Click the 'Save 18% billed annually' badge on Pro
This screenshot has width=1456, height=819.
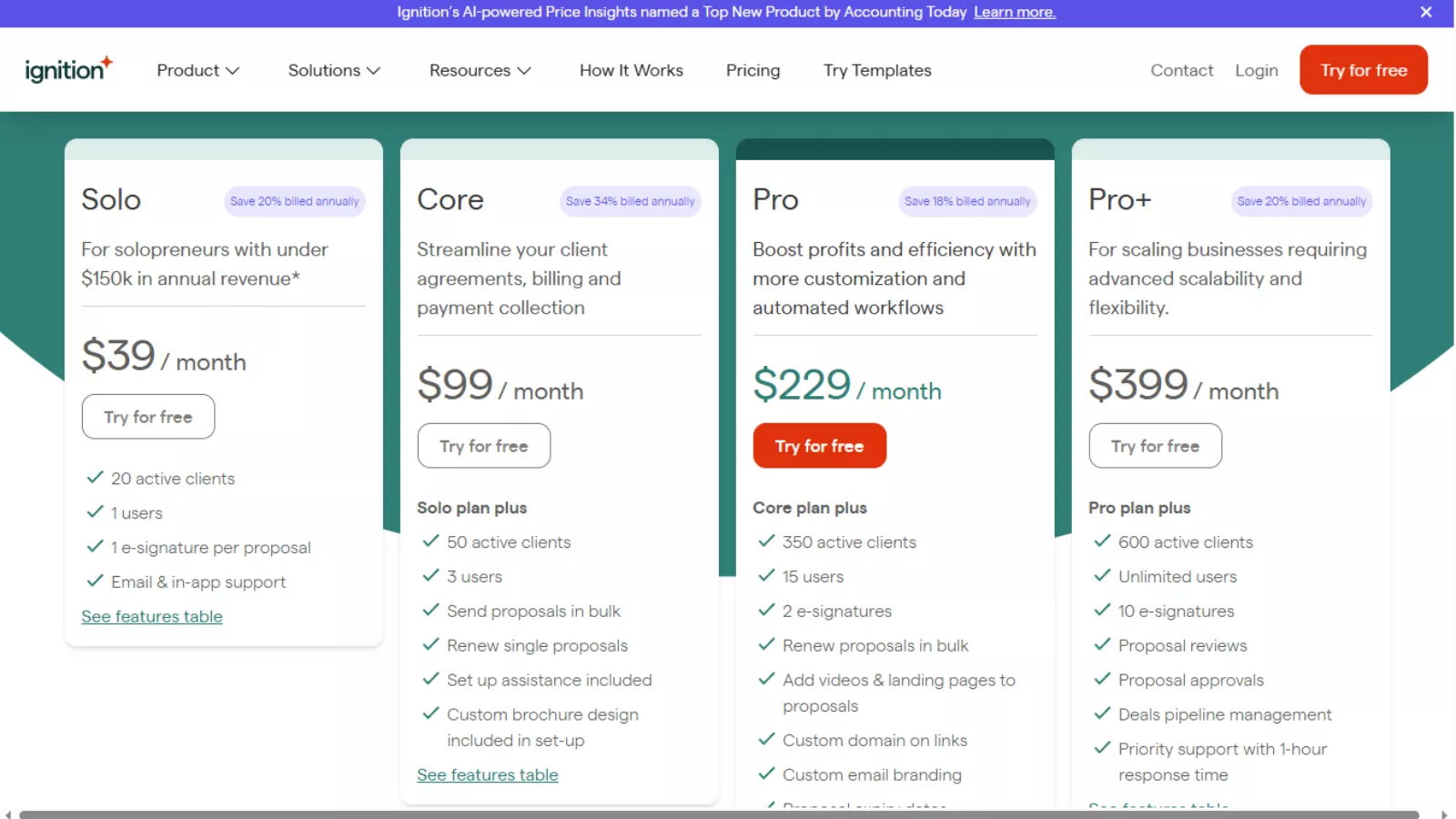966,201
